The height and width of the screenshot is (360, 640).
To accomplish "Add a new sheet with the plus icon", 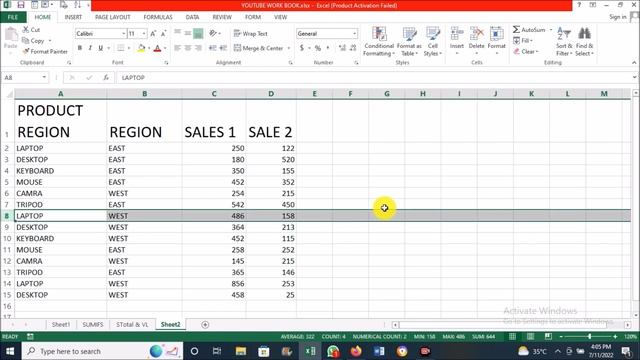I will coord(205,324).
